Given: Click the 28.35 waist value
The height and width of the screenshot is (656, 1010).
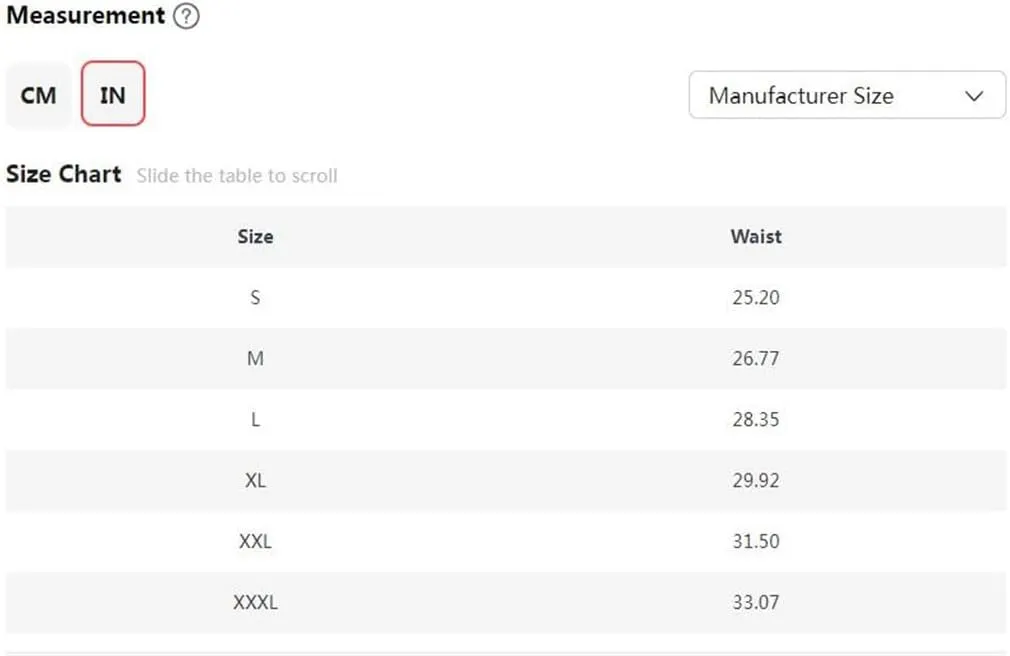Looking at the screenshot, I should tap(756, 420).
